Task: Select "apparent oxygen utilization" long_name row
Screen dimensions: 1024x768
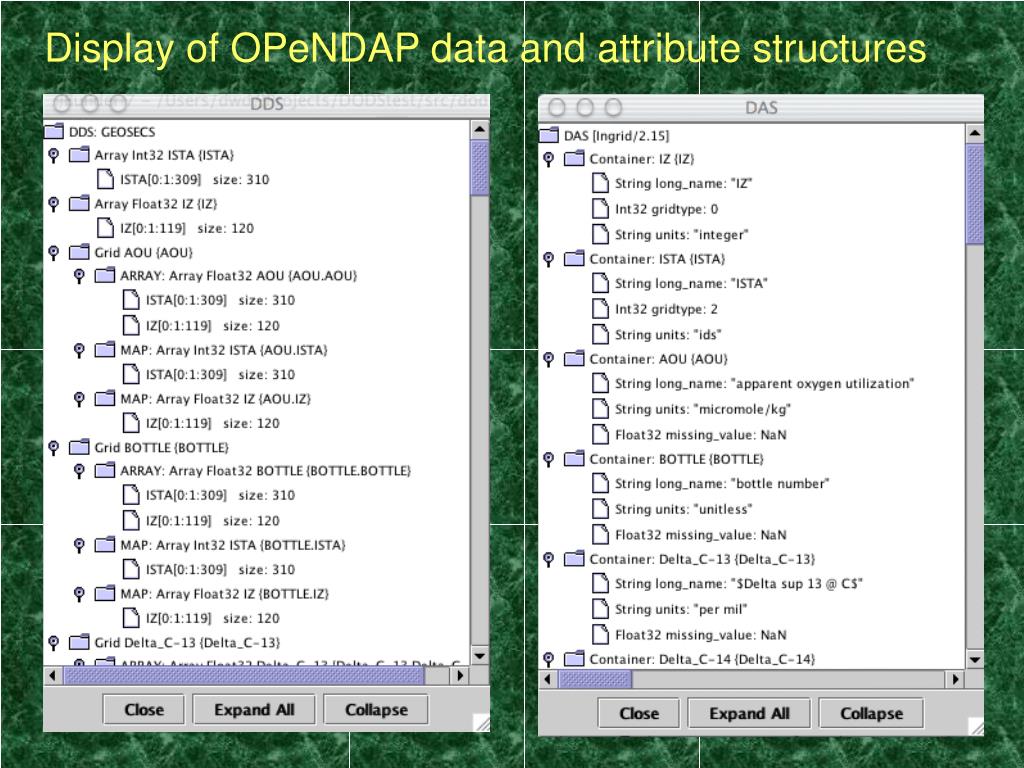Action: point(764,383)
